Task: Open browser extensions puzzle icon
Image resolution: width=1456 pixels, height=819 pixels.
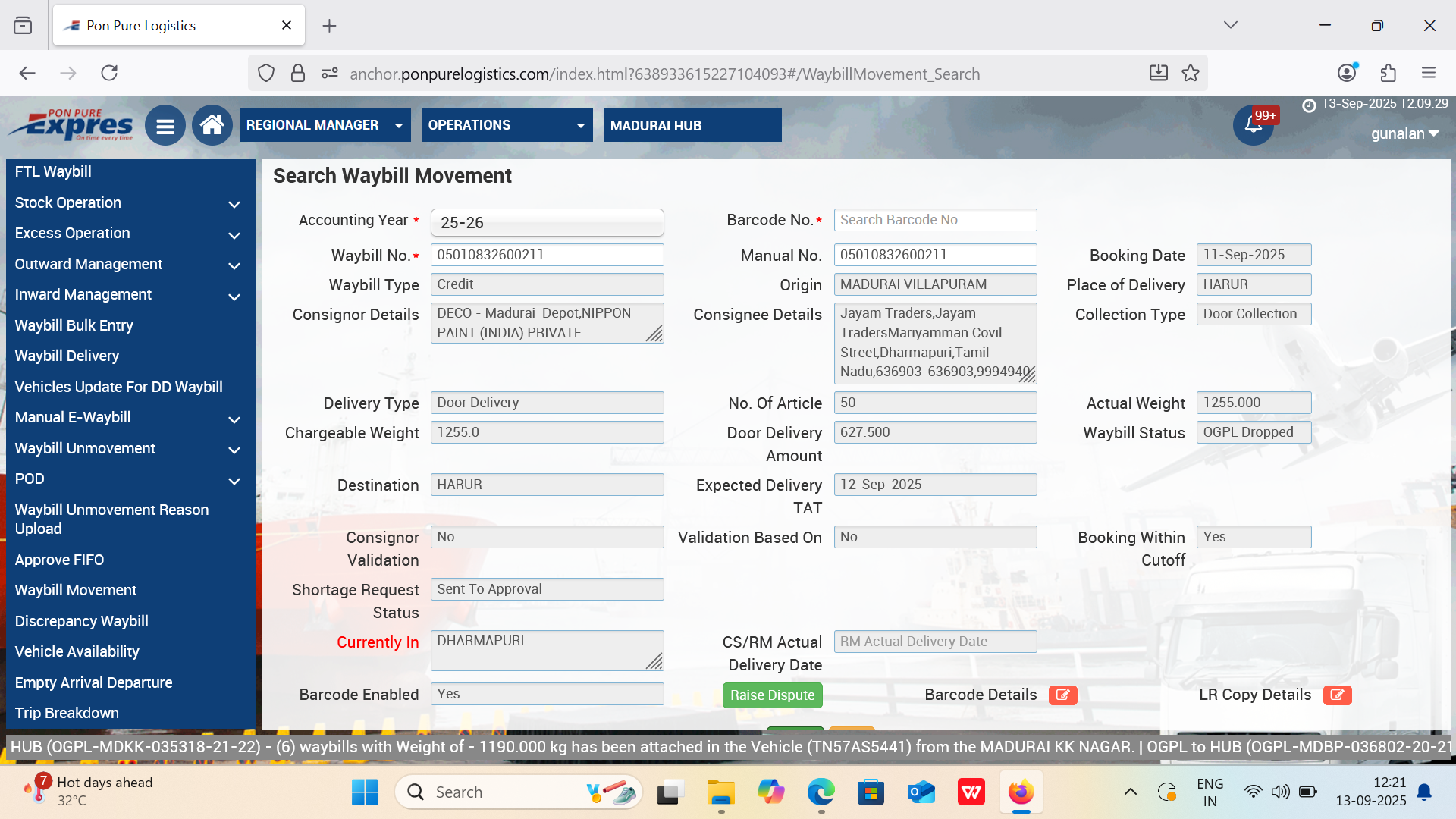Action: click(1388, 74)
